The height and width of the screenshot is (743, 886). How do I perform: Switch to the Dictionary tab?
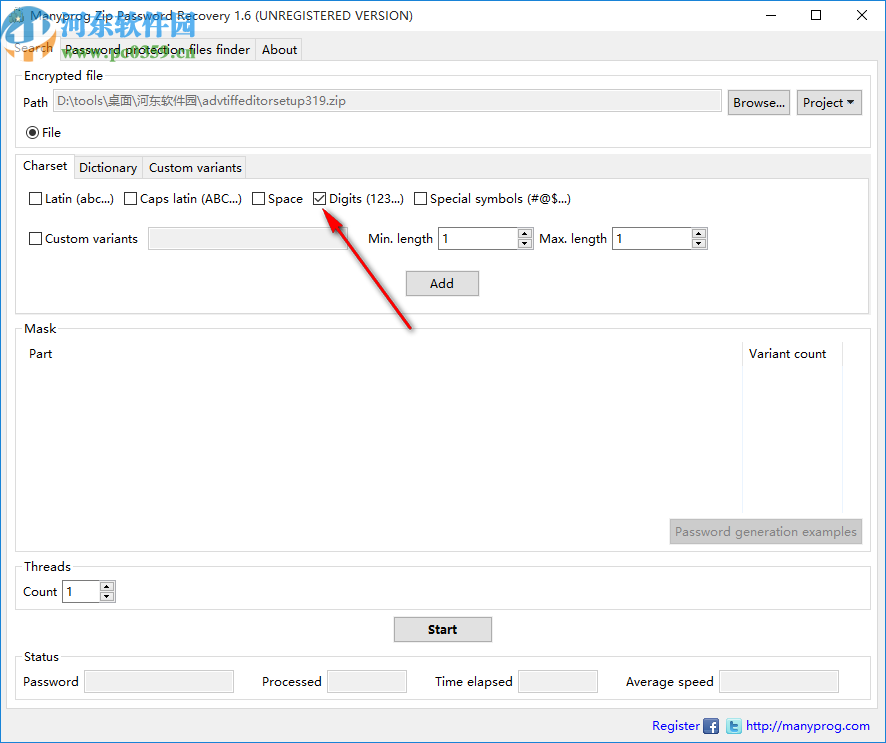click(108, 167)
